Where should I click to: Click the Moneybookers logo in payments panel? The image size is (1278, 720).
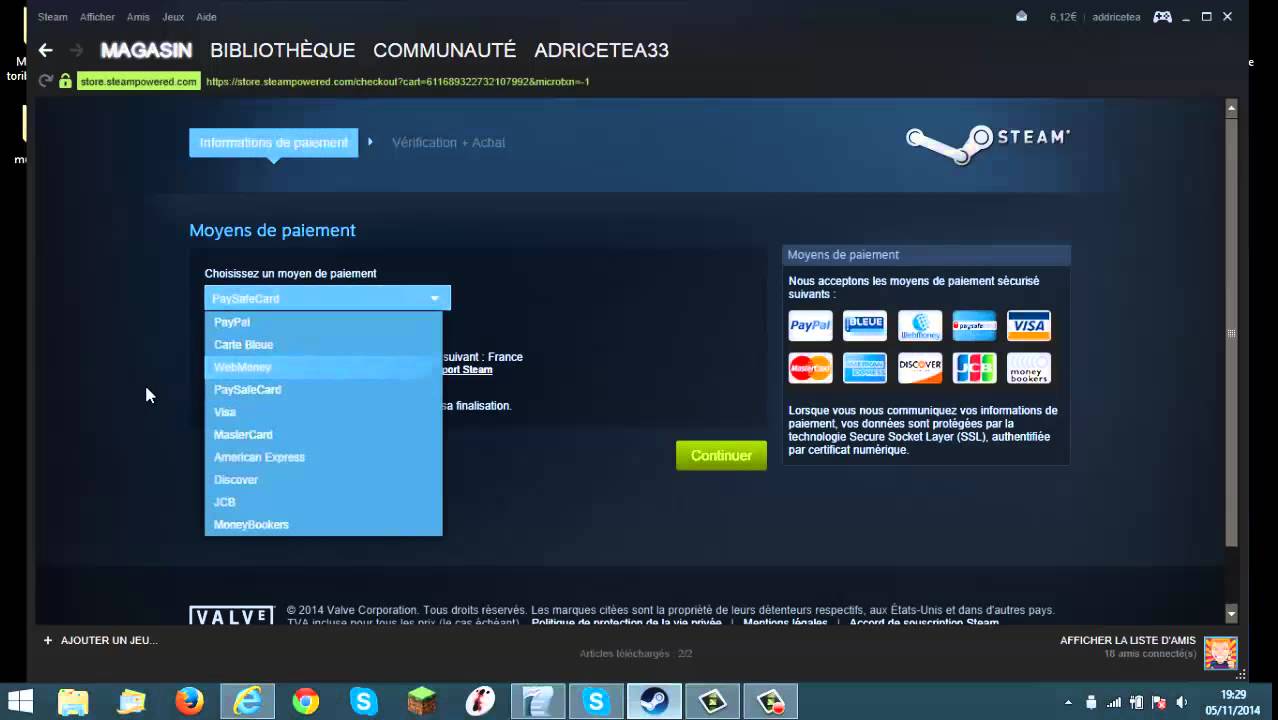point(1029,368)
